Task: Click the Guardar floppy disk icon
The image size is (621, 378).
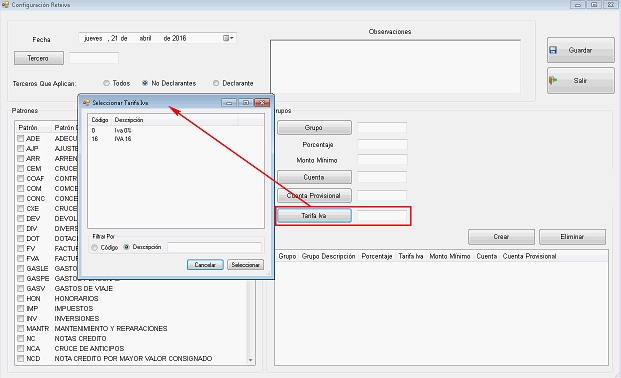Action: click(x=553, y=50)
